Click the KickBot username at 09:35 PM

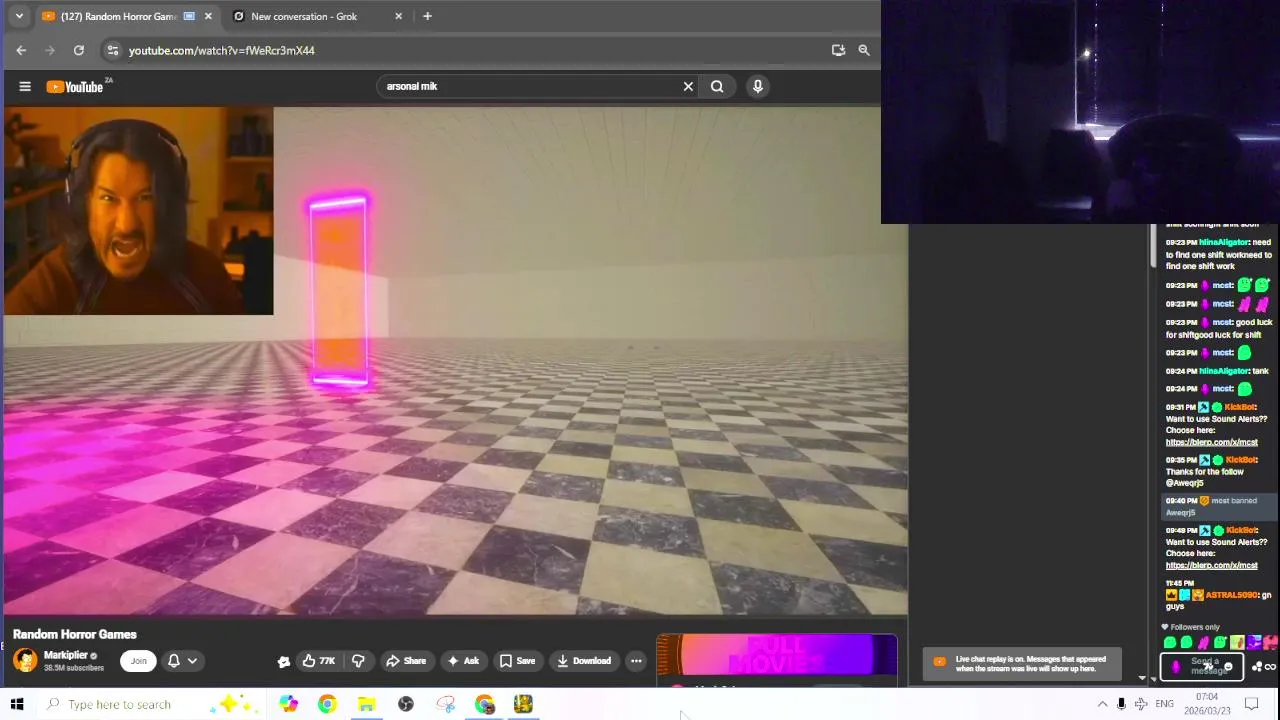point(1241,460)
